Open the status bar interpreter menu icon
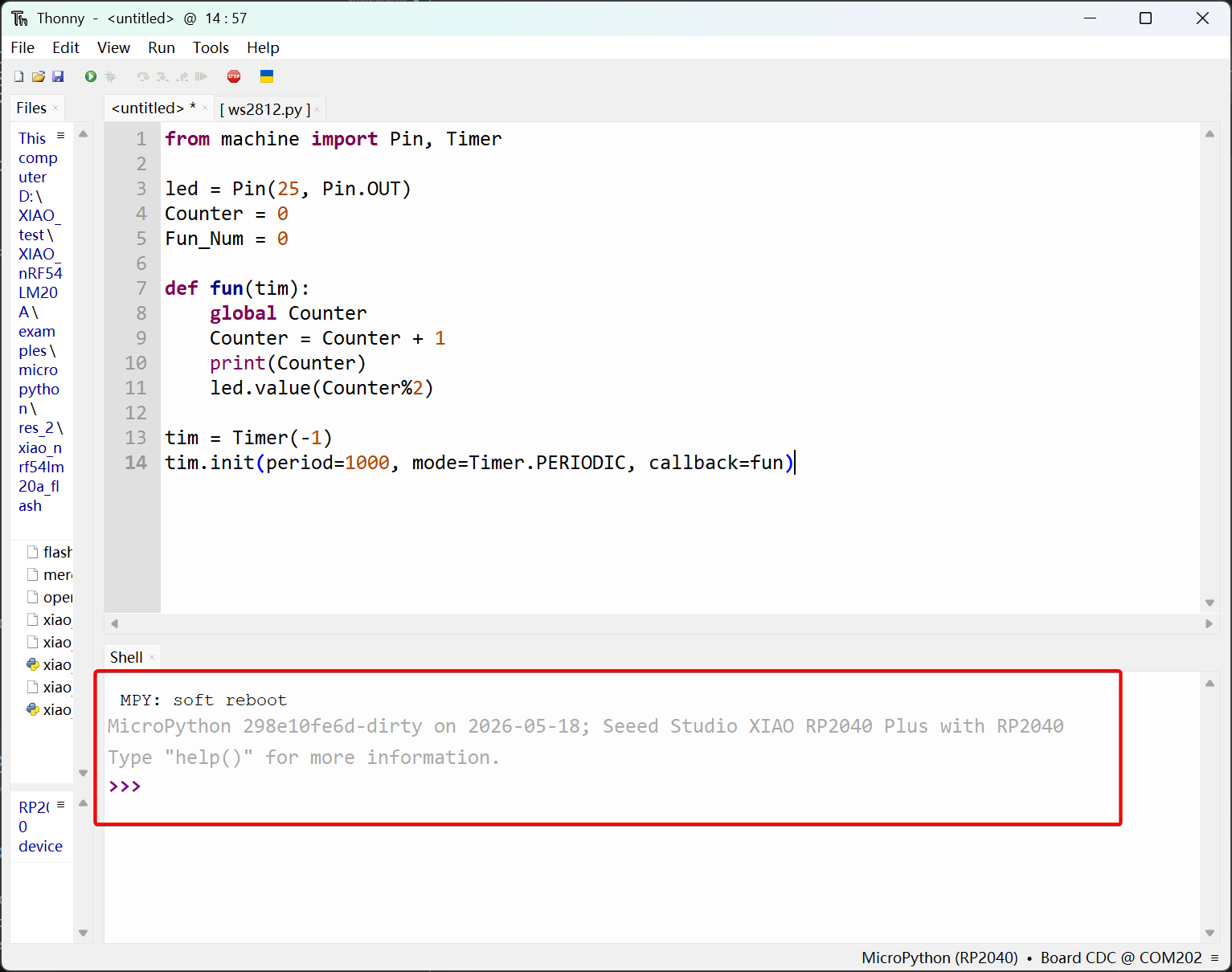Image resolution: width=1232 pixels, height=972 pixels. pyautogui.click(x=1215, y=958)
